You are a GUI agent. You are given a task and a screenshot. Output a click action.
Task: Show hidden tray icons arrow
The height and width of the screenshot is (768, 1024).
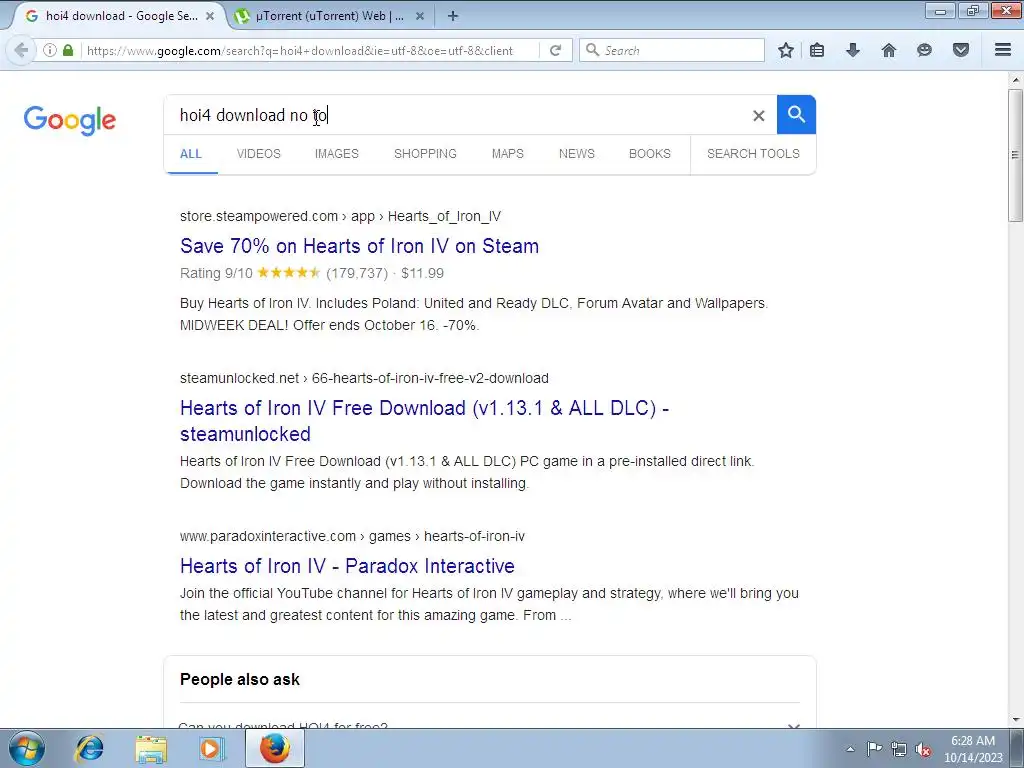(x=850, y=749)
